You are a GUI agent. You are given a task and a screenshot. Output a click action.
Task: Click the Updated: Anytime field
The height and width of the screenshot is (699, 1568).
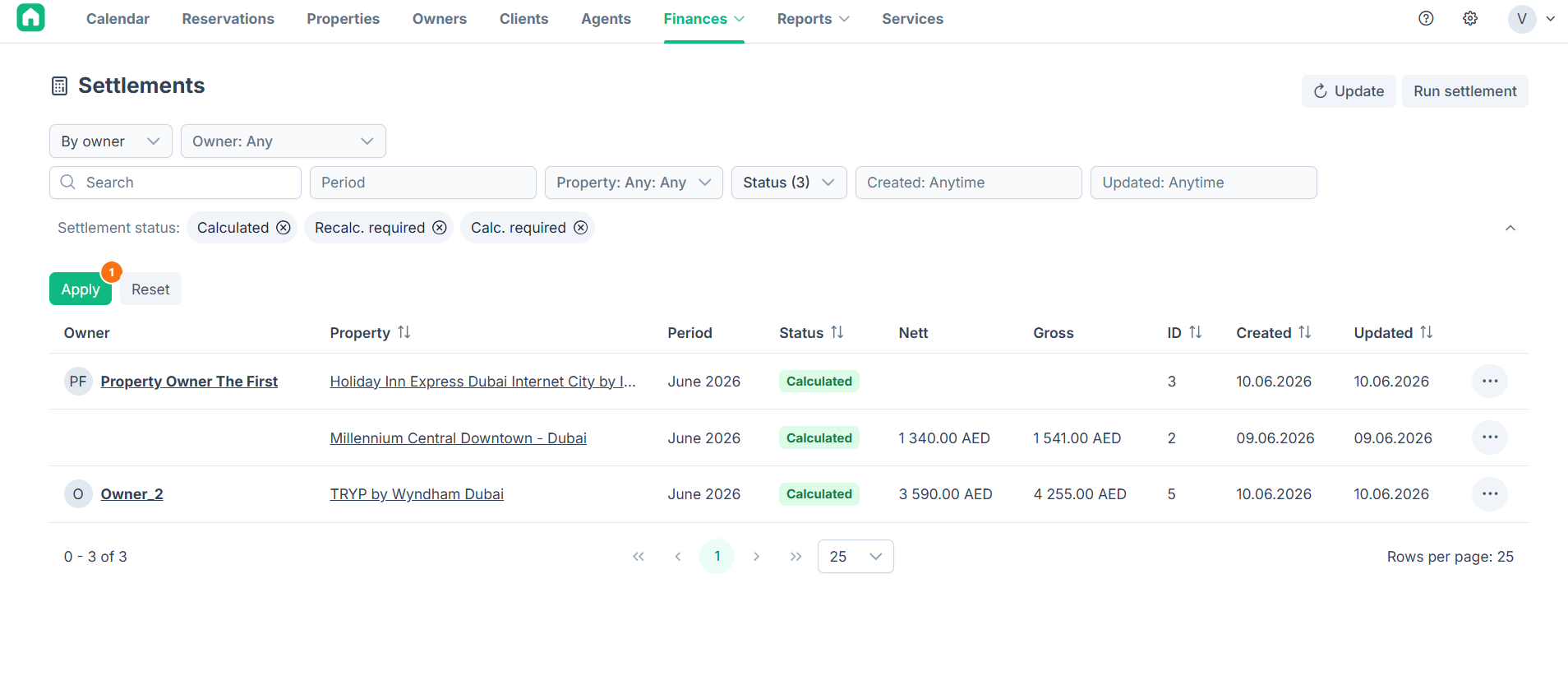pos(1204,183)
